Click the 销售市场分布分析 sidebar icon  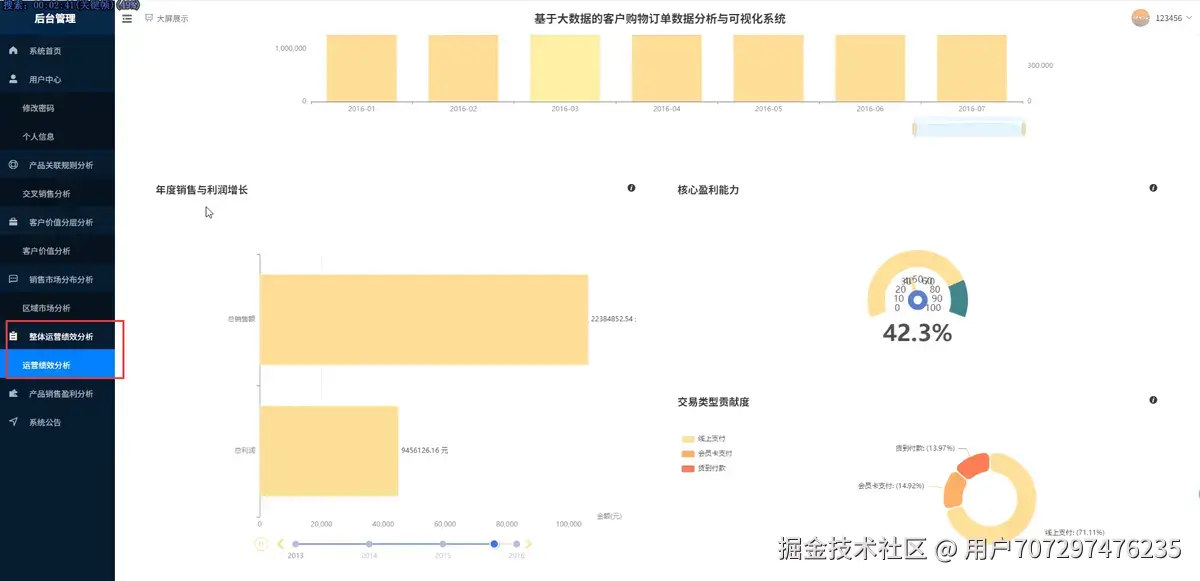pos(12,278)
